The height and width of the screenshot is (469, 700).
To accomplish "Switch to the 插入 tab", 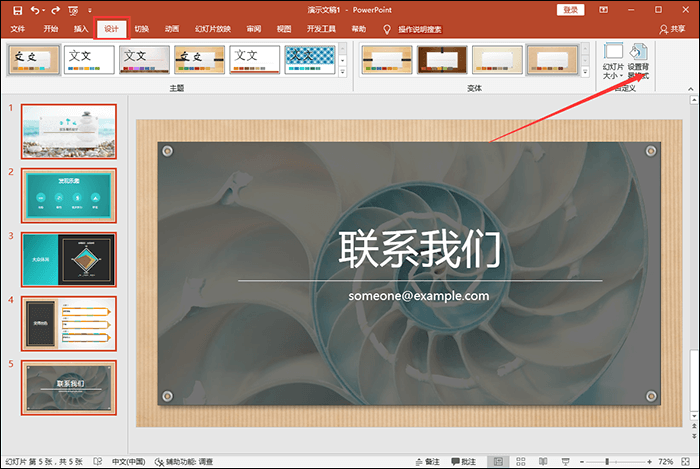I will [81, 29].
